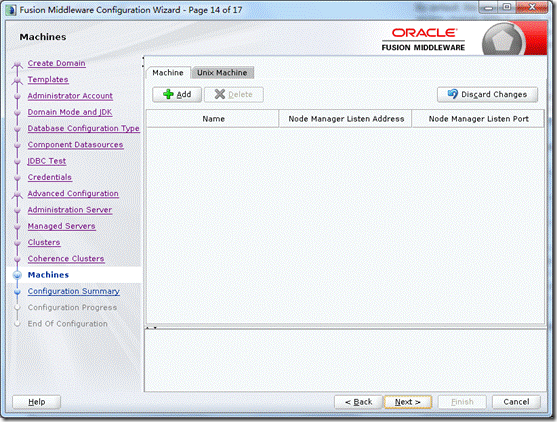Viewport: 557px width, 422px height.
Task: Cancel the configuration wizard
Action: tap(516, 402)
